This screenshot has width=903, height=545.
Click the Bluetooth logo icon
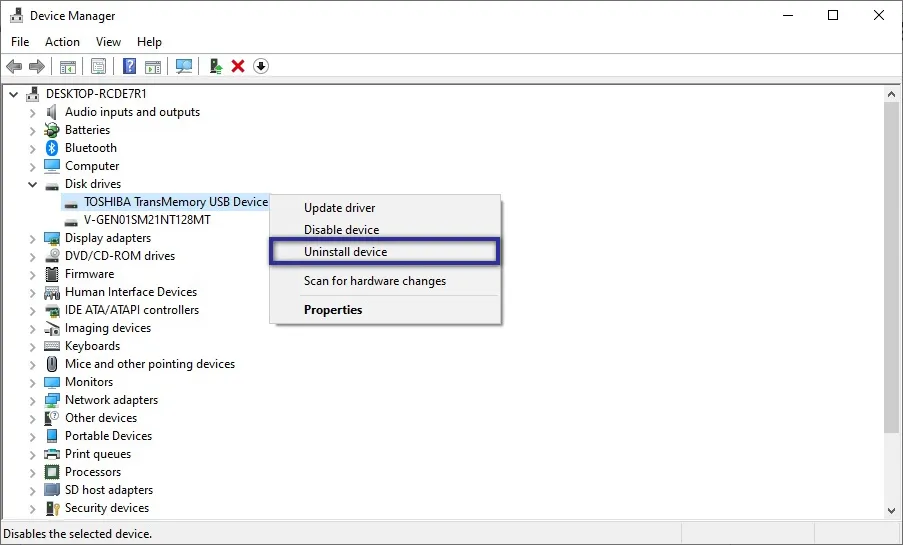click(x=52, y=148)
